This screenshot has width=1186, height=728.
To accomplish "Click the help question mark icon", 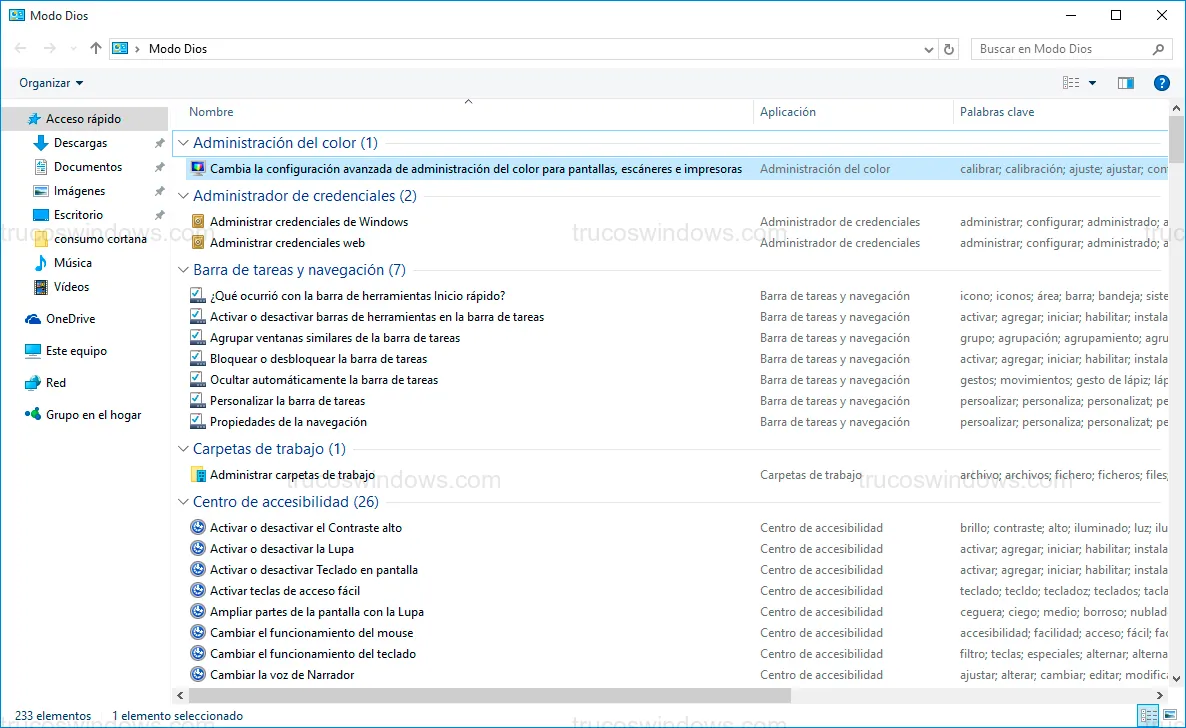I will tap(1161, 83).
